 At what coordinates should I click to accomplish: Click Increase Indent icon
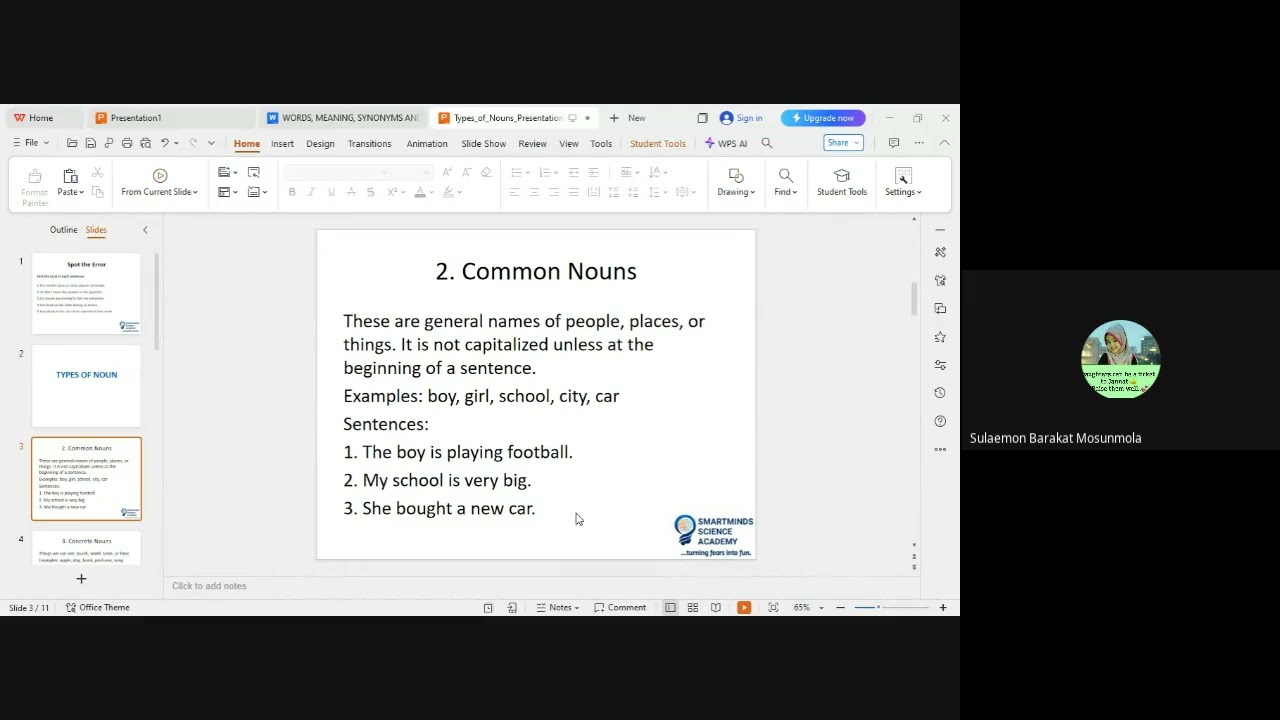[x=593, y=172]
